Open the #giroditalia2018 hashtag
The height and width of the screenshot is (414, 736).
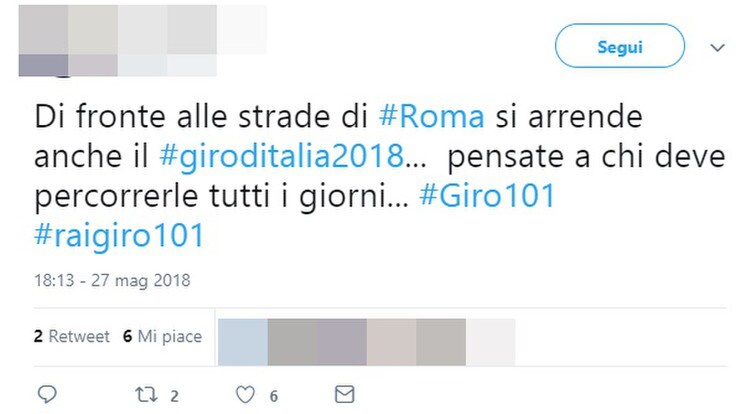click(282, 156)
